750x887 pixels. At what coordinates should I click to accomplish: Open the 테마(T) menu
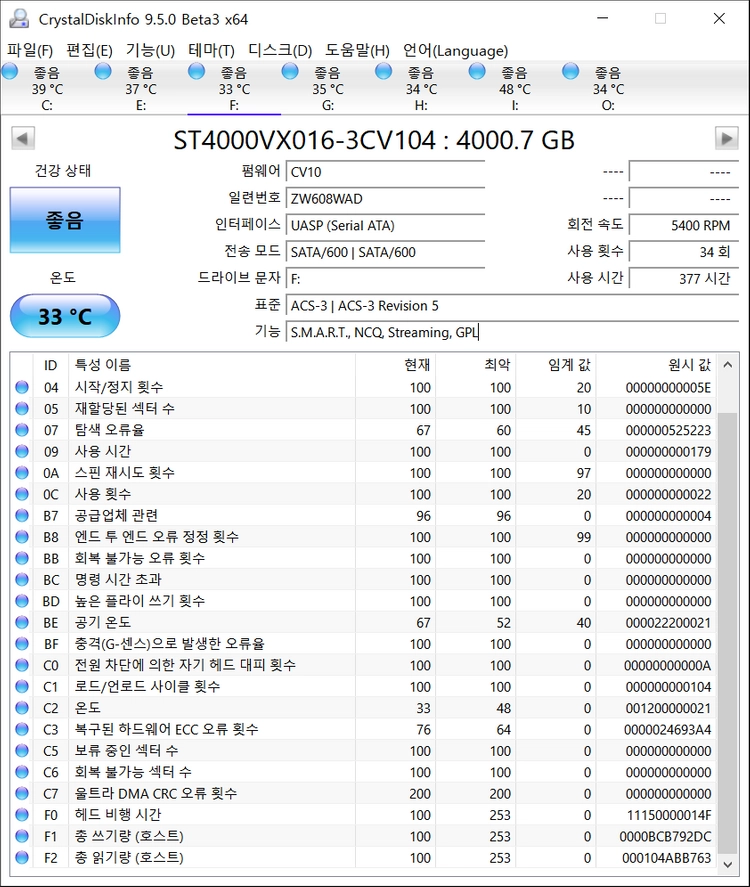212,50
